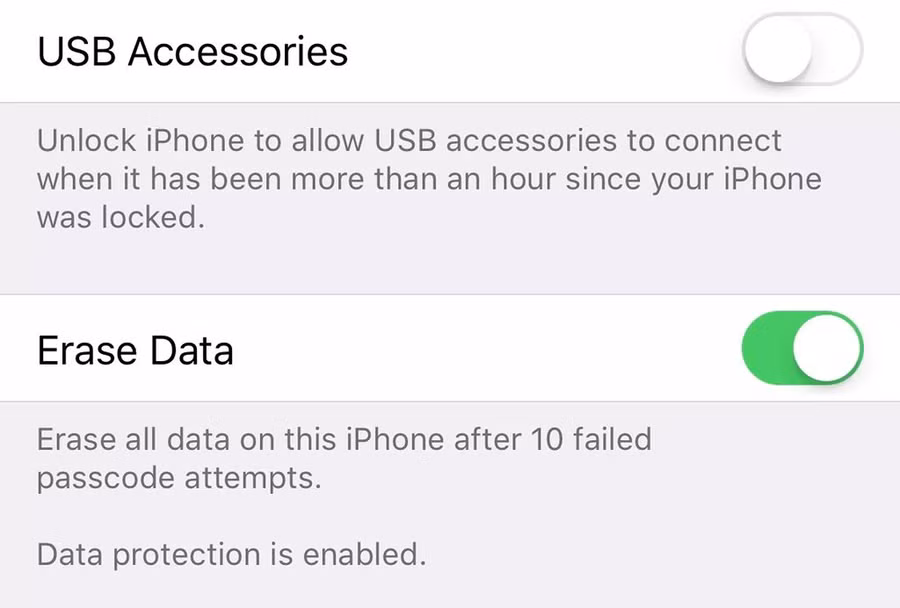Click the word 'Erase' in the second row title
Viewport: 900px width, 608px height.
pos(87,350)
